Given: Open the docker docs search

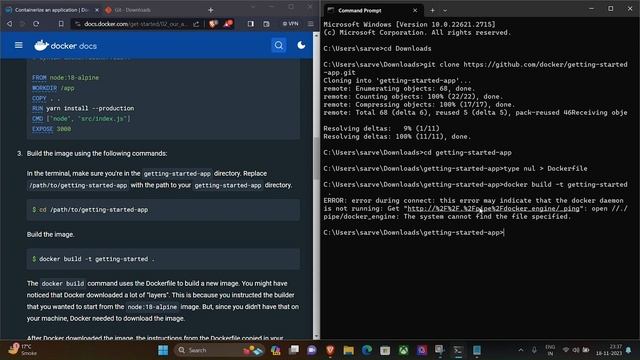Looking at the screenshot, I should [278, 45].
